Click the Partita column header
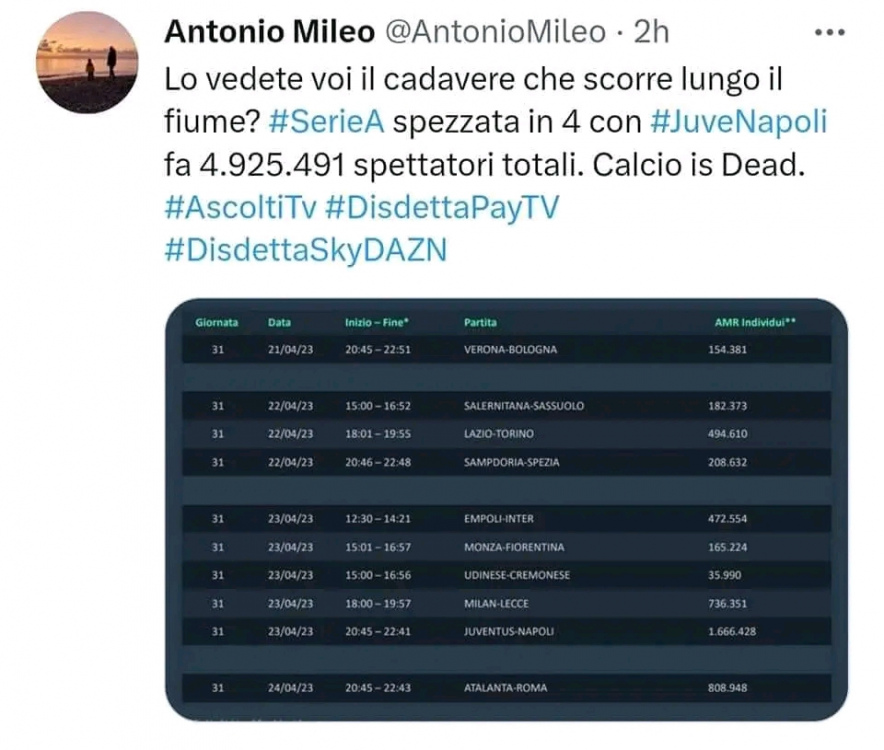Viewport: 884px width, 750px height. point(480,323)
